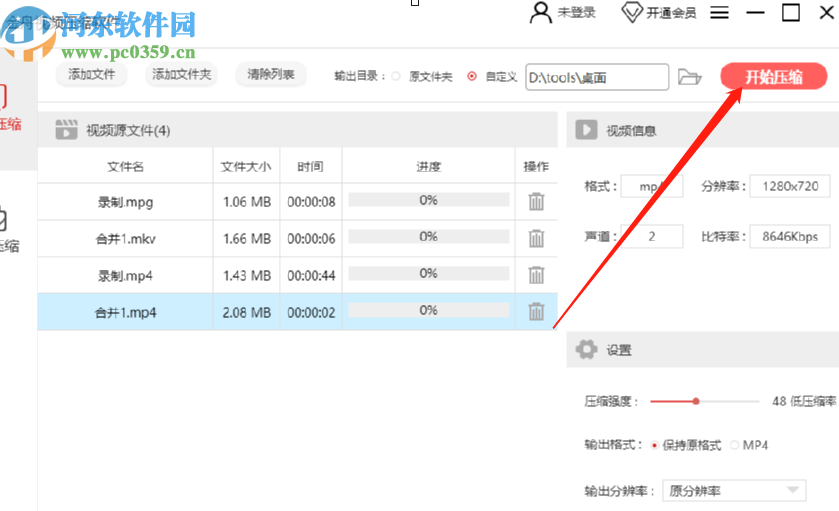Select the file 合并1.mp4
This screenshot has width=839, height=511.
point(125,312)
